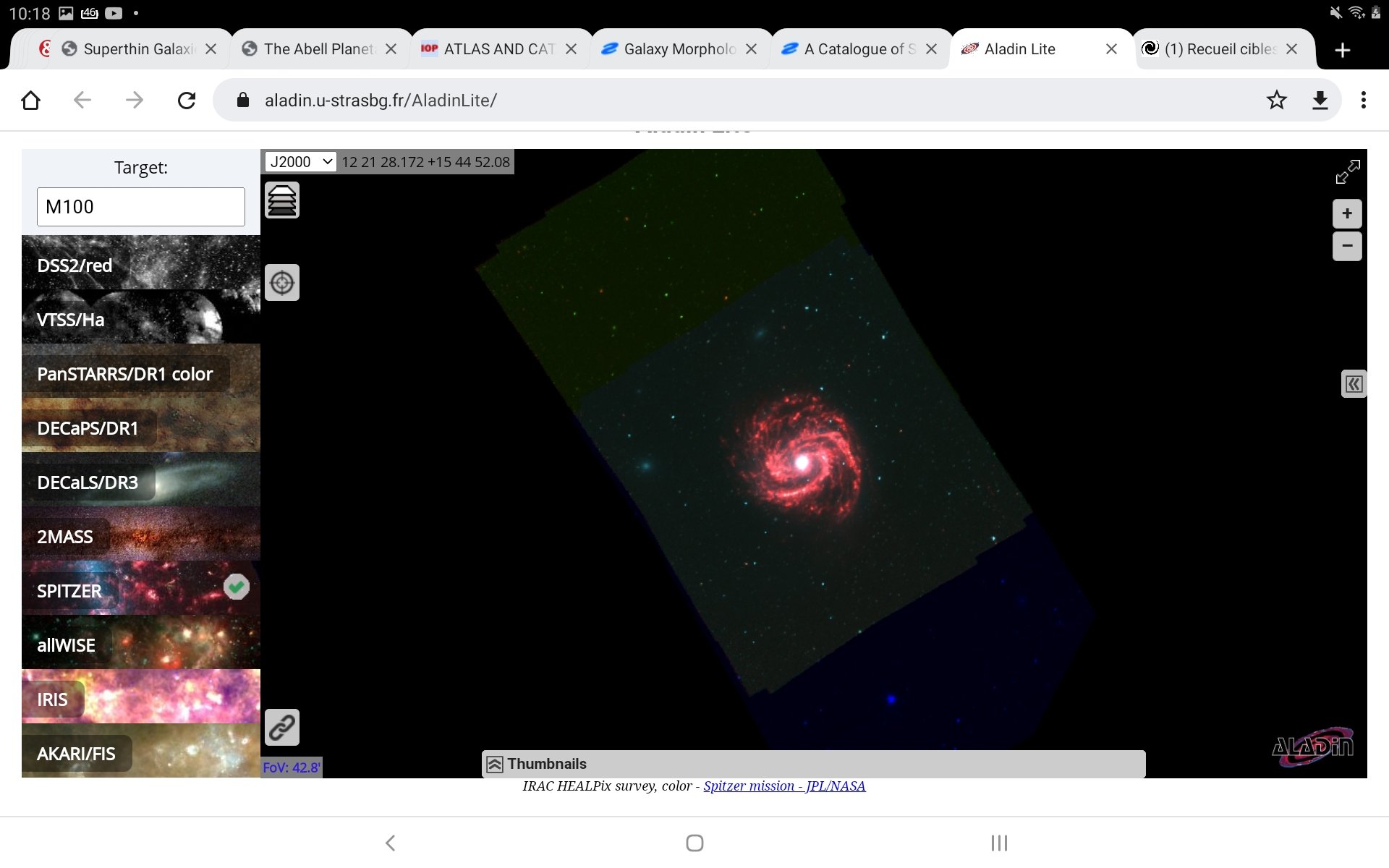Open the browser downloads icon

point(1320,100)
